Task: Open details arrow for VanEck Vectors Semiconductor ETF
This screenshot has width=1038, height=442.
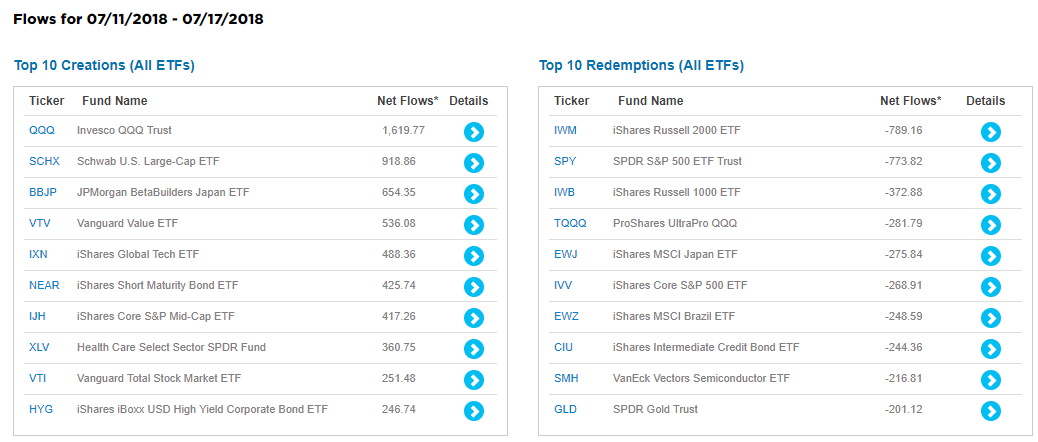Action: 990,380
